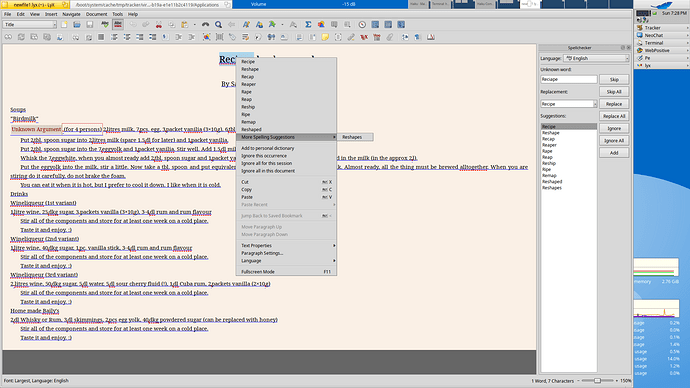Switch to newfile1.lyx window tab

(x=34, y=4)
